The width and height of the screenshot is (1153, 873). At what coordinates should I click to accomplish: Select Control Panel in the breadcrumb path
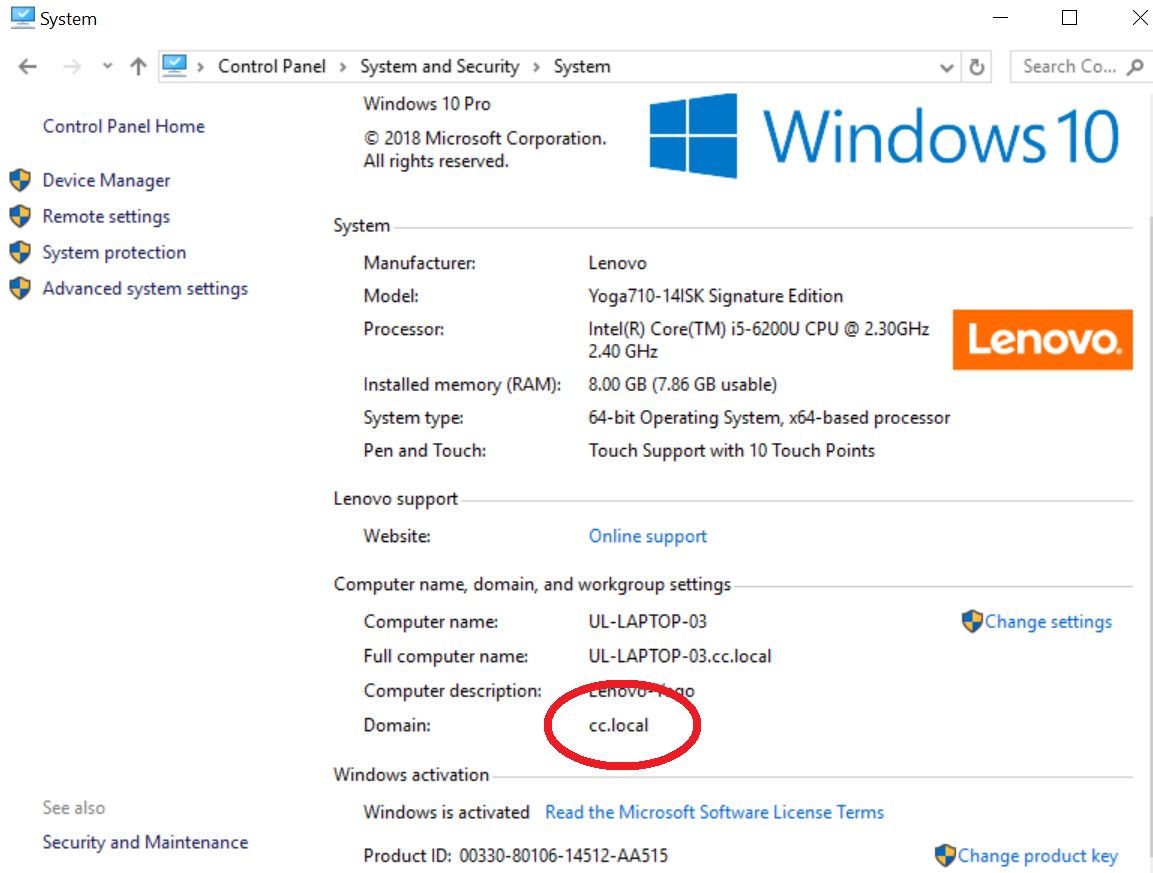click(x=271, y=67)
